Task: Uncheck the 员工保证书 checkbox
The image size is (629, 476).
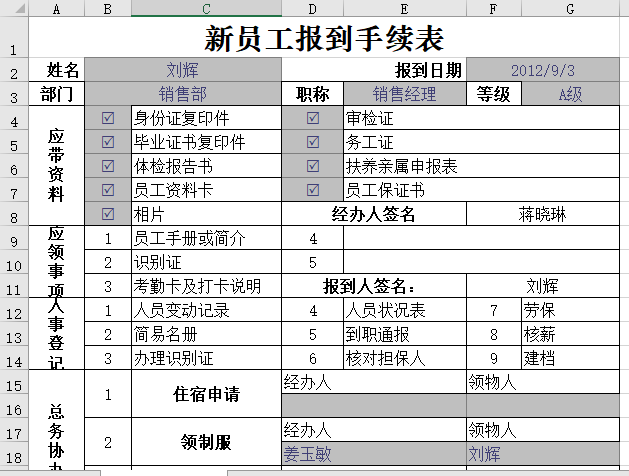Action: click(x=313, y=189)
